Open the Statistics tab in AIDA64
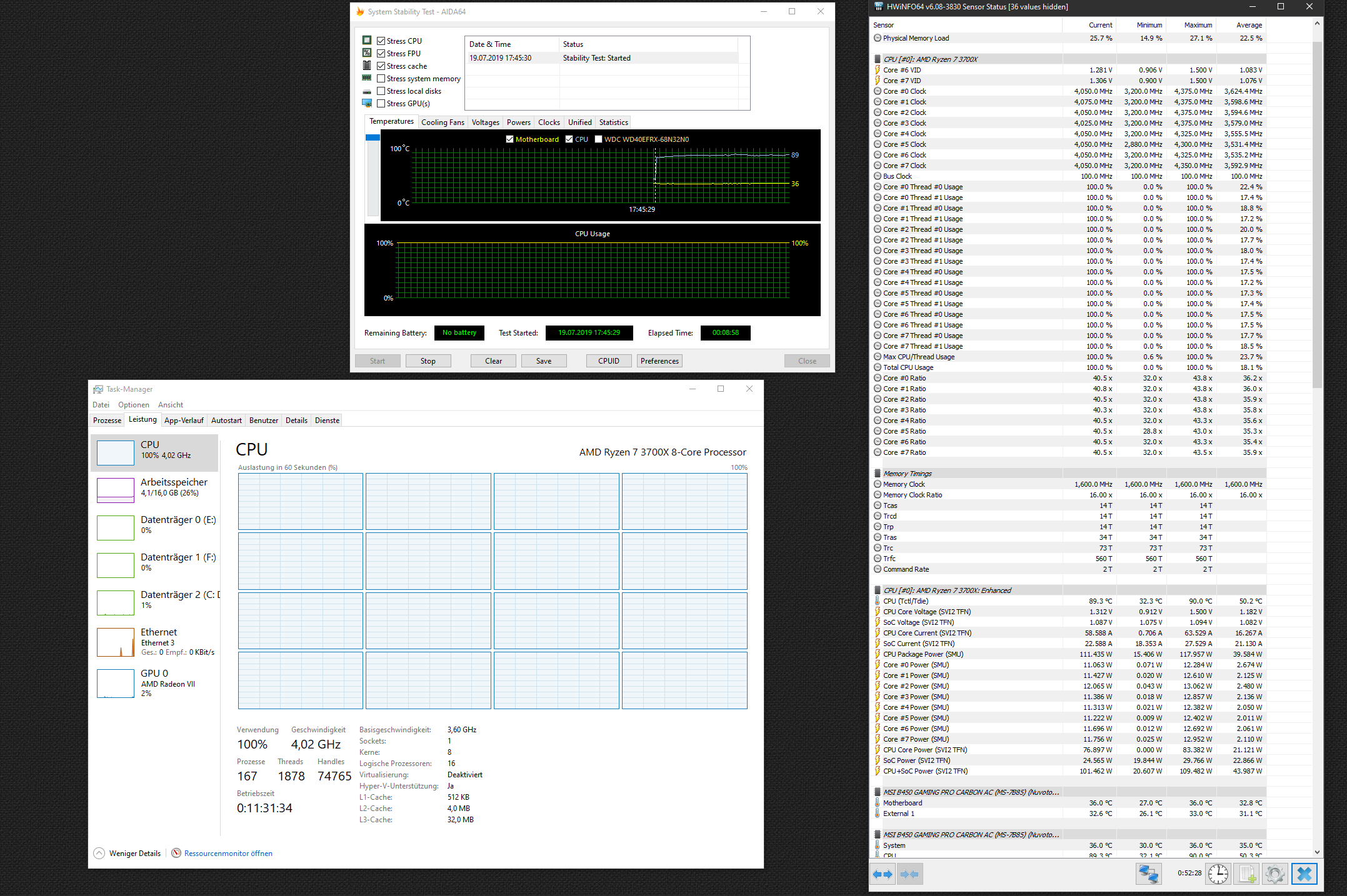The width and height of the screenshot is (1347, 896). [613, 122]
